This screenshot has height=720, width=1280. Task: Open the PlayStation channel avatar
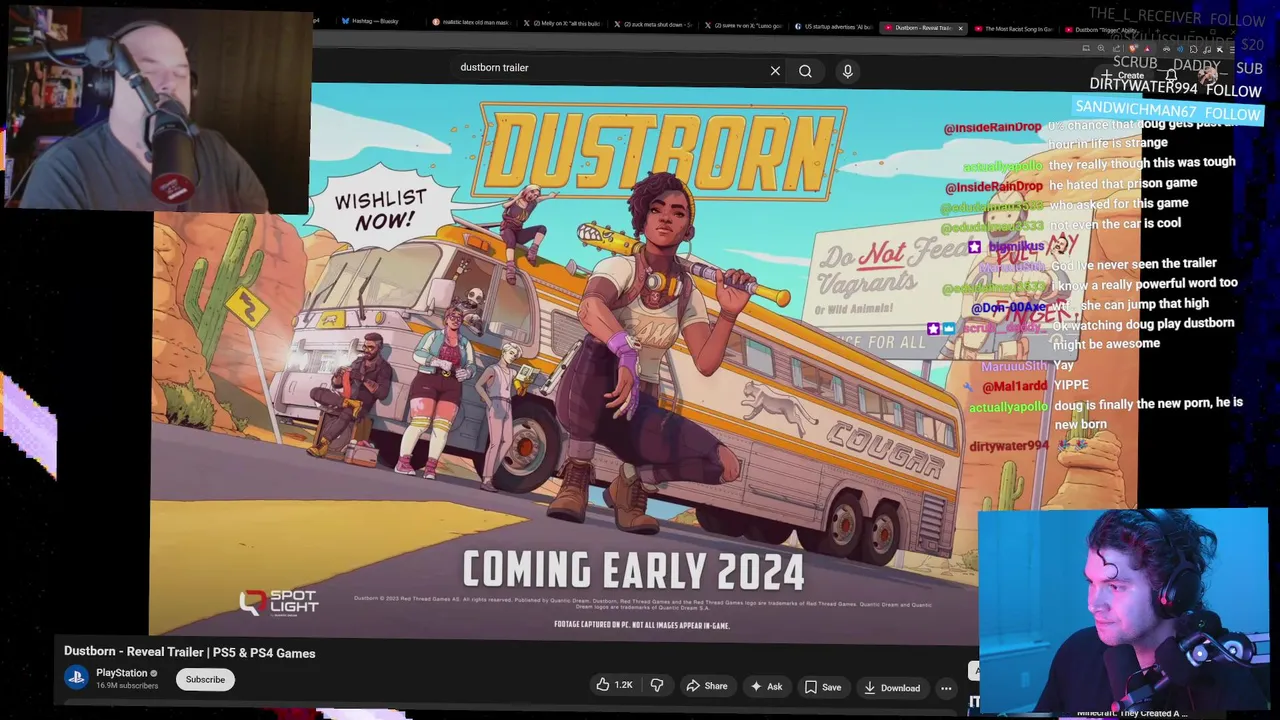(x=76, y=678)
